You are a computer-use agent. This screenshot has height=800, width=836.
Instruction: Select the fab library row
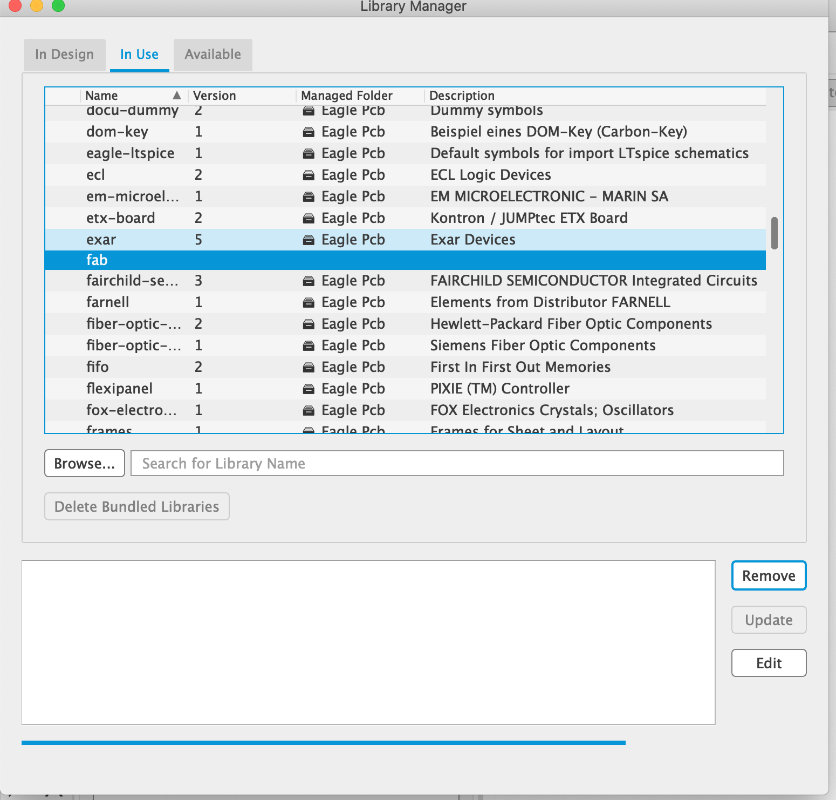[405, 260]
